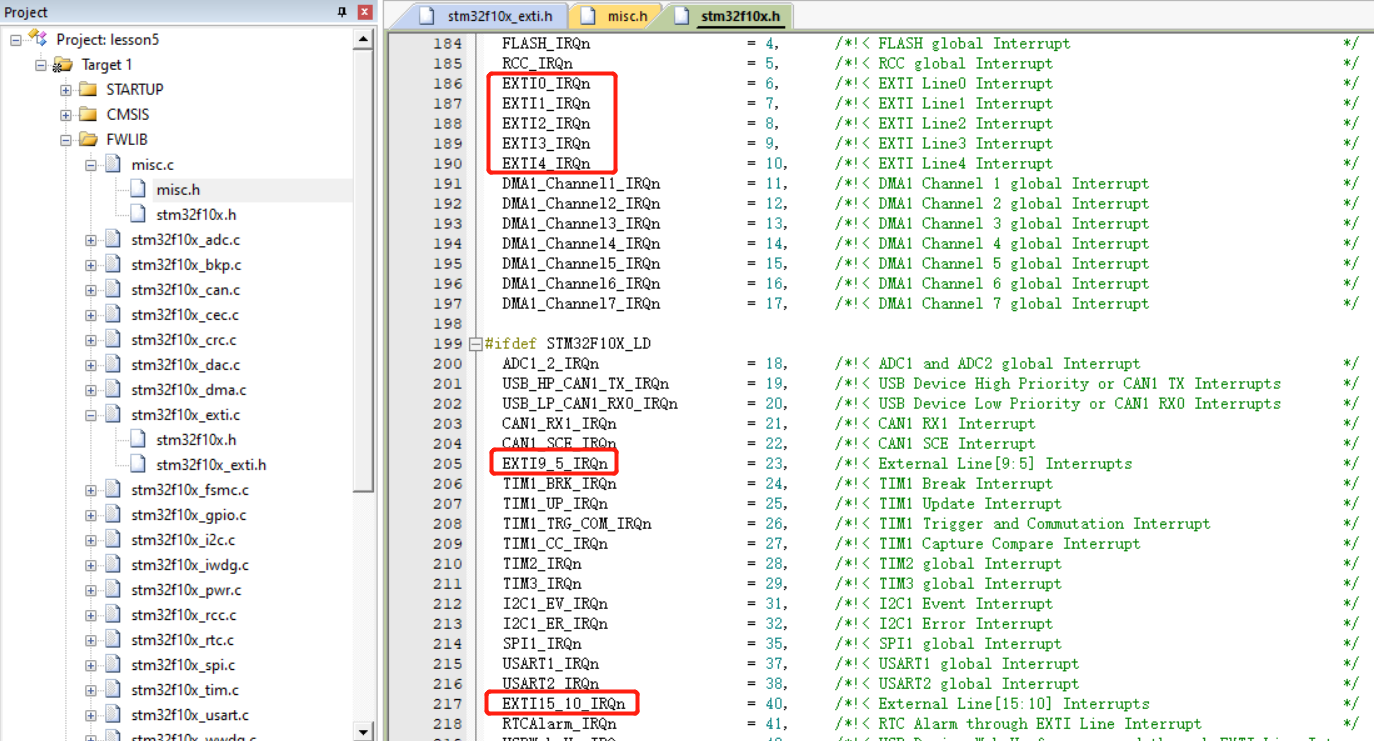Click the misc.h file icon in tree
This screenshot has width=1374, height=741.
tap(138, 190)
